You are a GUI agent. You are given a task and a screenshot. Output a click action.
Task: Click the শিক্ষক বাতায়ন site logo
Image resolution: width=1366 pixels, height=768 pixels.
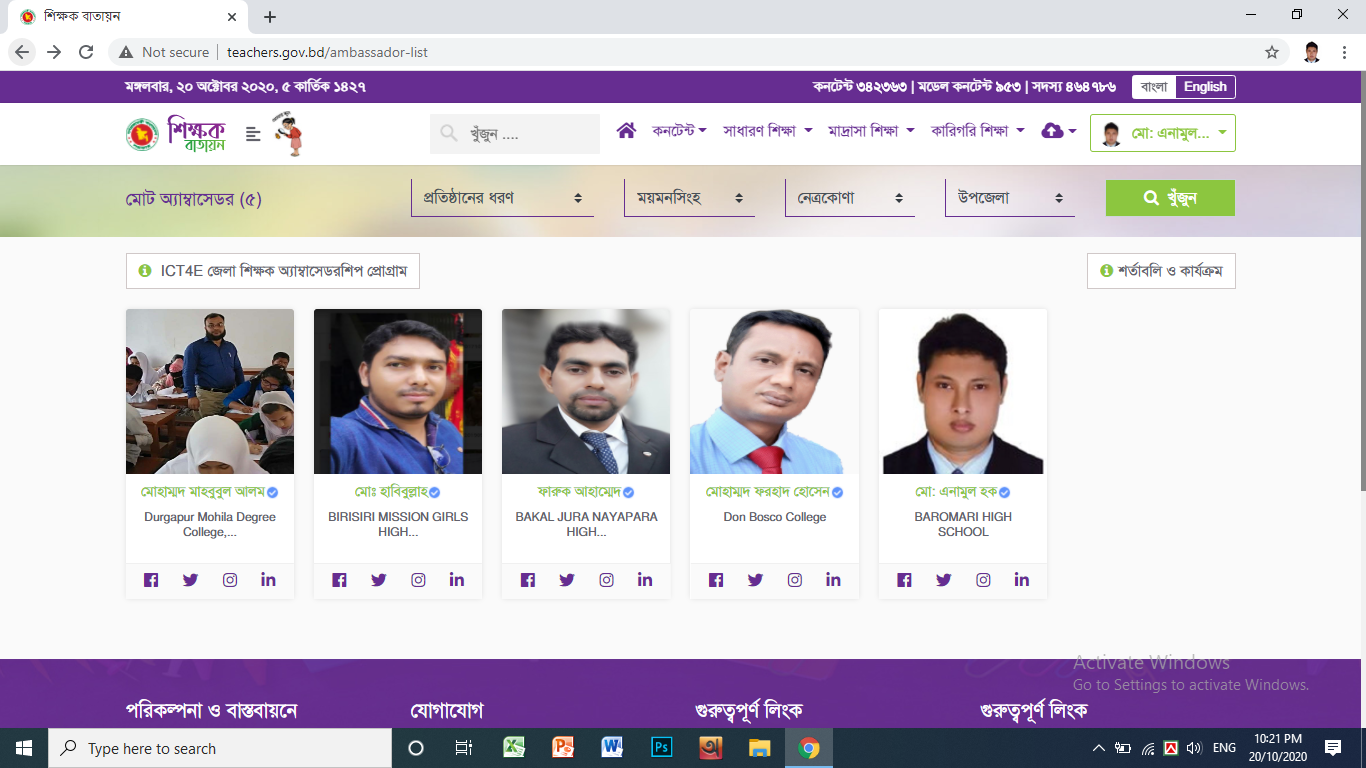176,134
